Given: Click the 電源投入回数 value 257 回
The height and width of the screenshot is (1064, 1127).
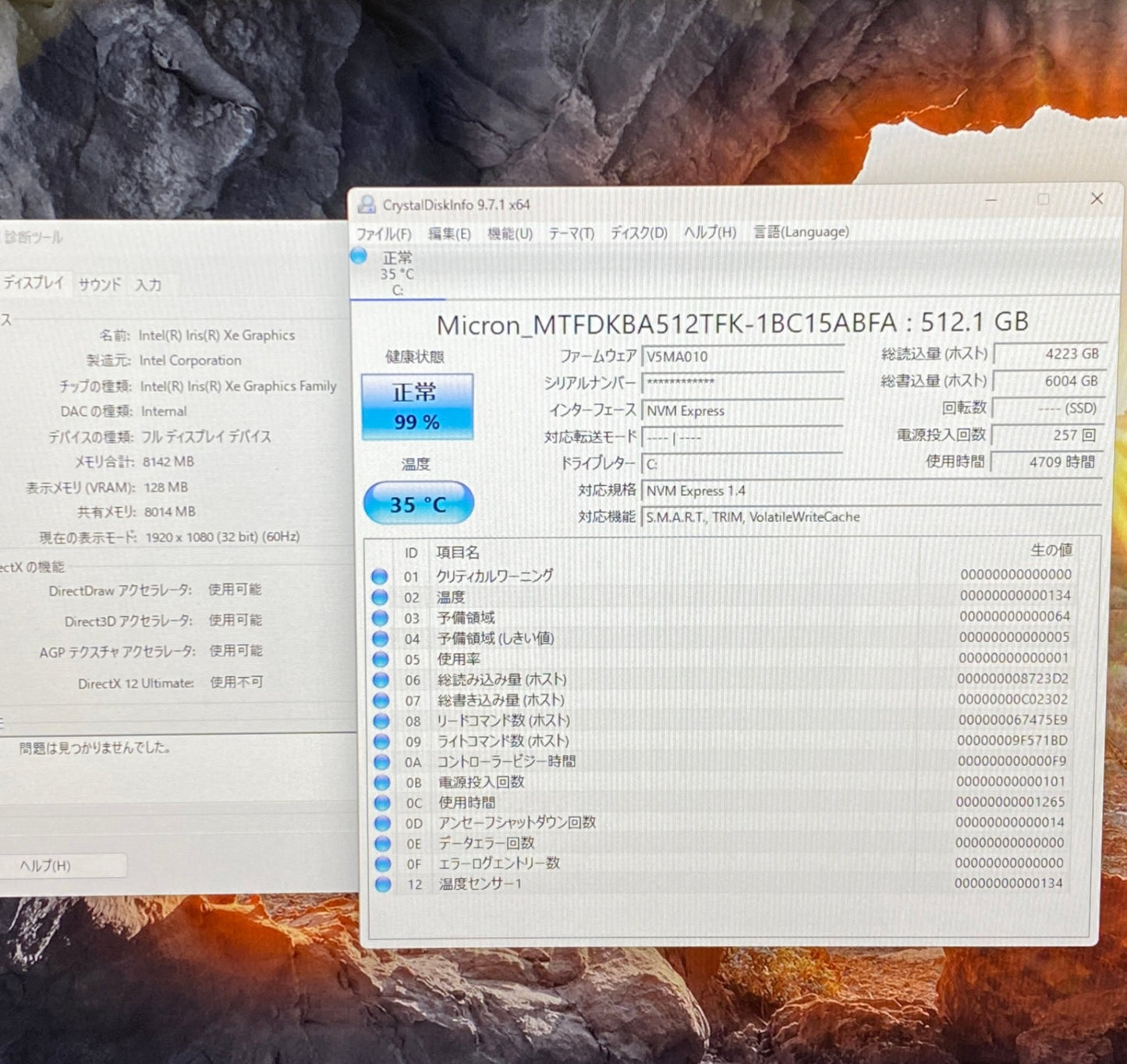Looking at the screenshot, I should [1048, 435].
